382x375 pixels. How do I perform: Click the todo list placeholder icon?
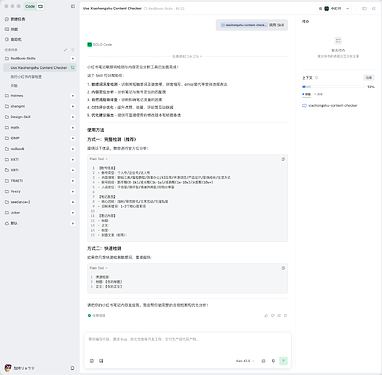click(338, 41)
